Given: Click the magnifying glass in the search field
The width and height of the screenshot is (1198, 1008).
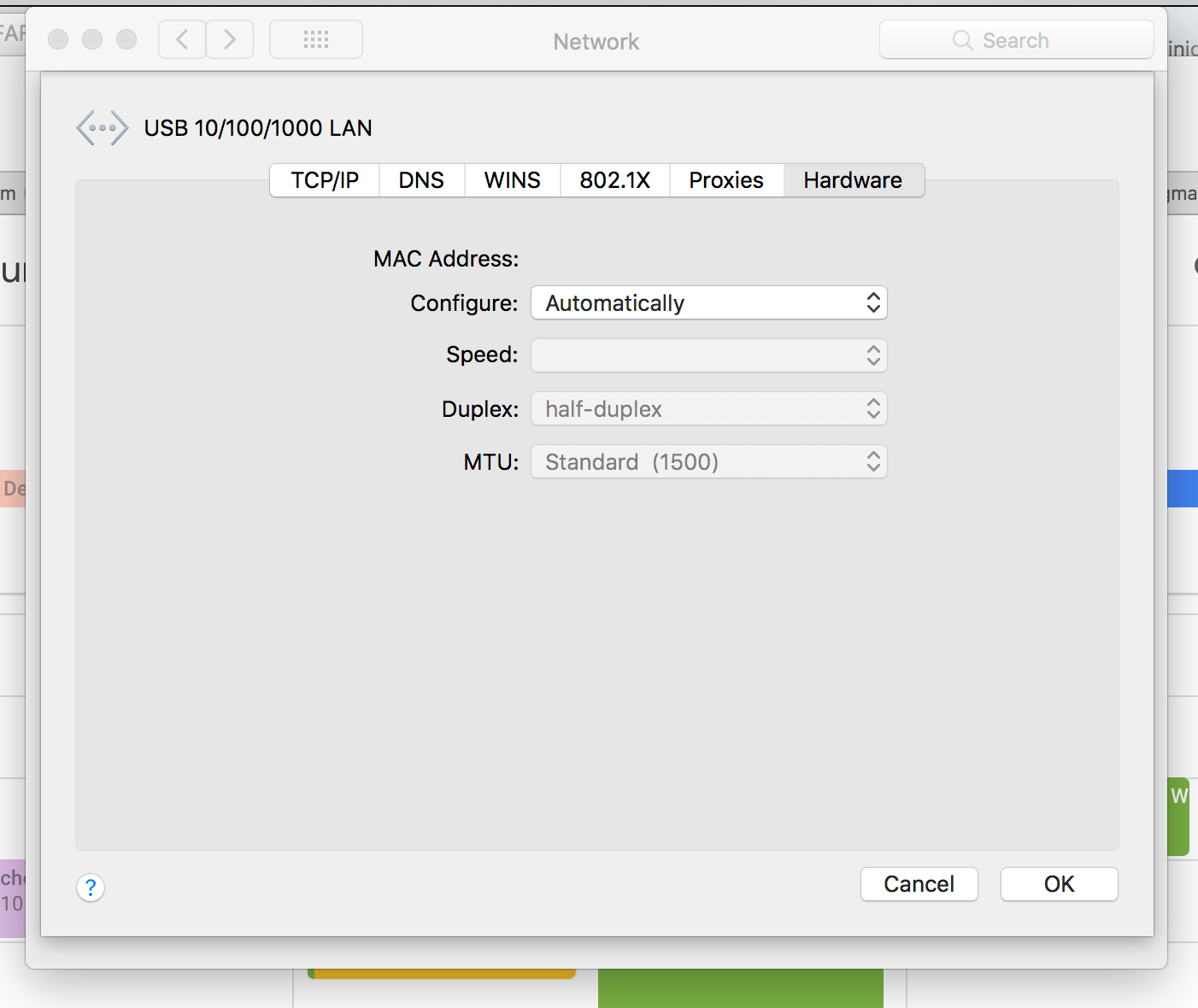Looking at the screenshot, I should pos(962,40).
